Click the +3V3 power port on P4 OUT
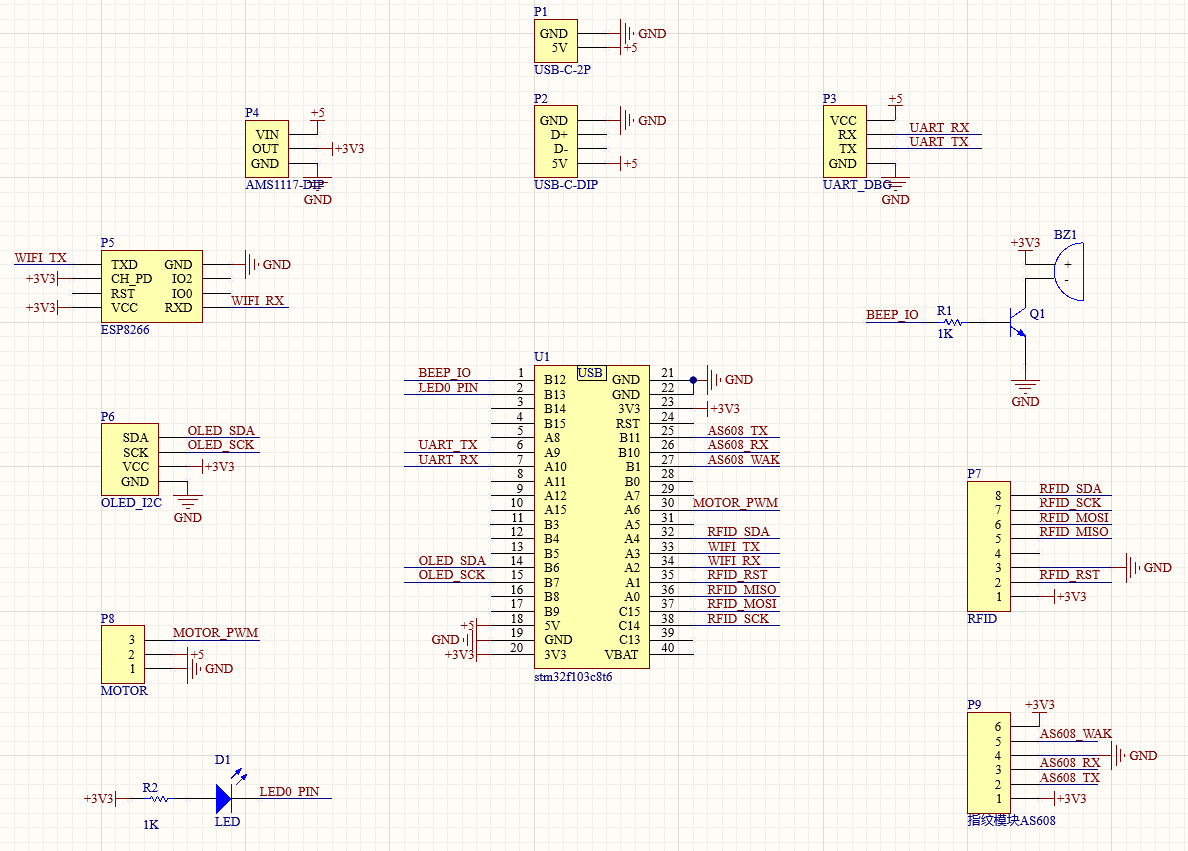This screenshot has width=1188, height=851. (348, 149)
